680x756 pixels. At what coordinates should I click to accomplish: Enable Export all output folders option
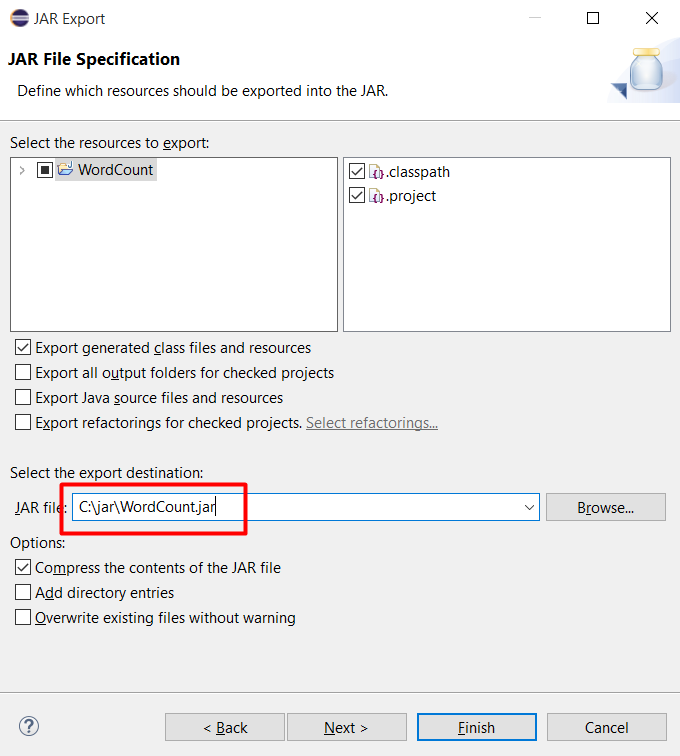pos(23,373)
